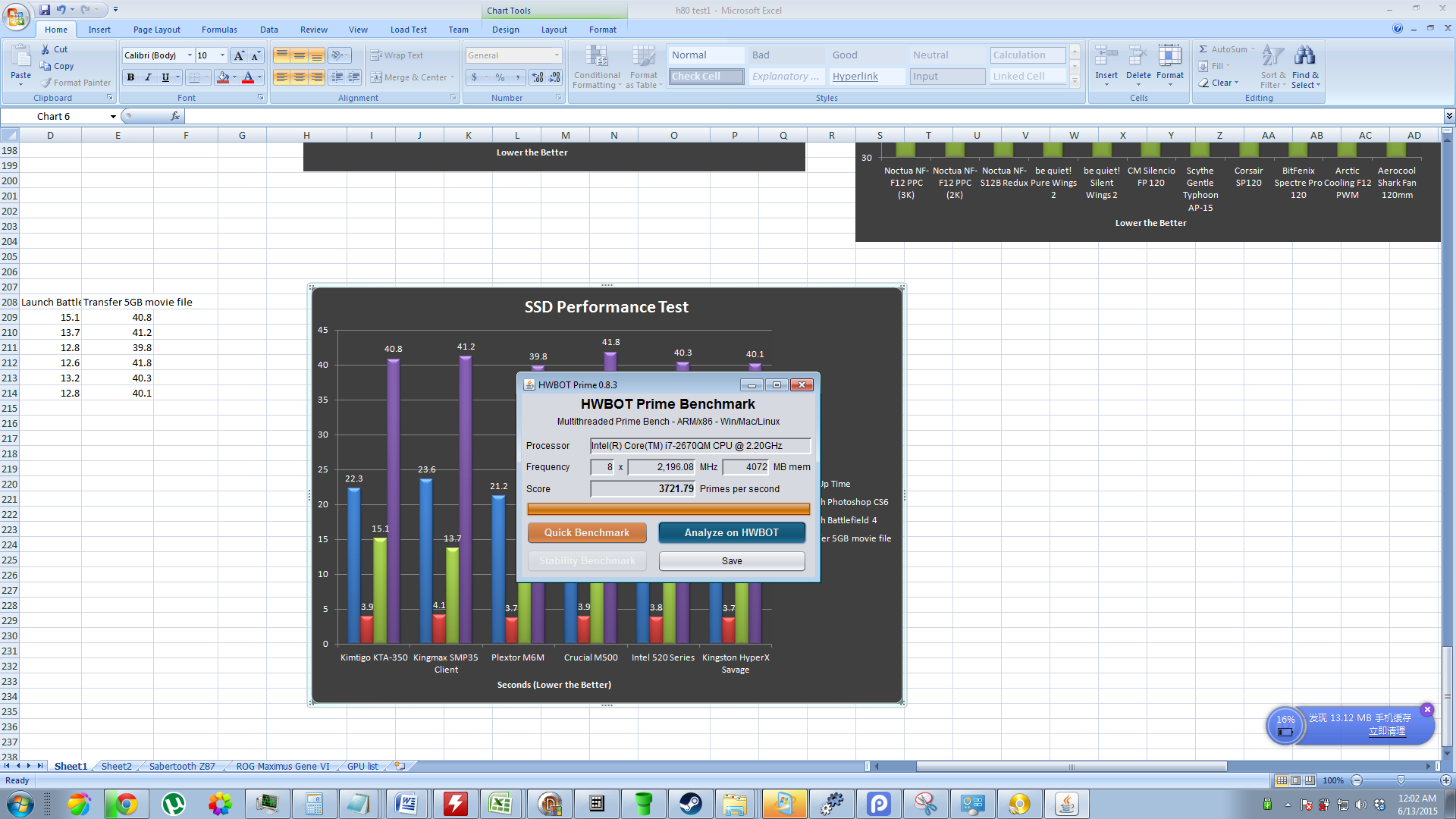The image size is (1456, 819).
Task: Select the Sheet2 worksheet tab
Action: pyautogui.click(x=116, y=767)
